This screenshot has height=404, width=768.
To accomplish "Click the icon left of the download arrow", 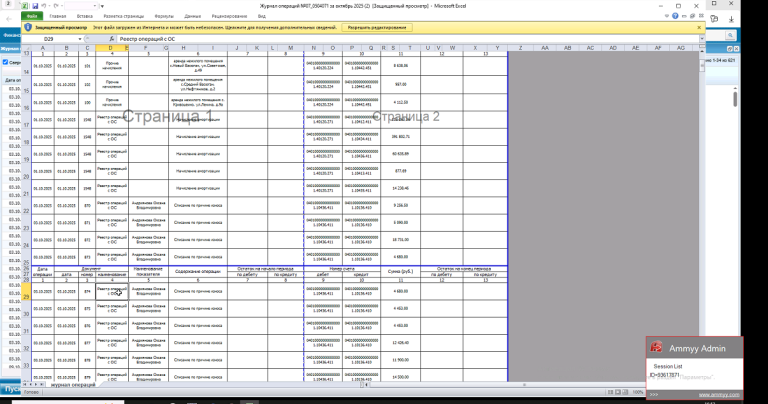I will [714, 19].
